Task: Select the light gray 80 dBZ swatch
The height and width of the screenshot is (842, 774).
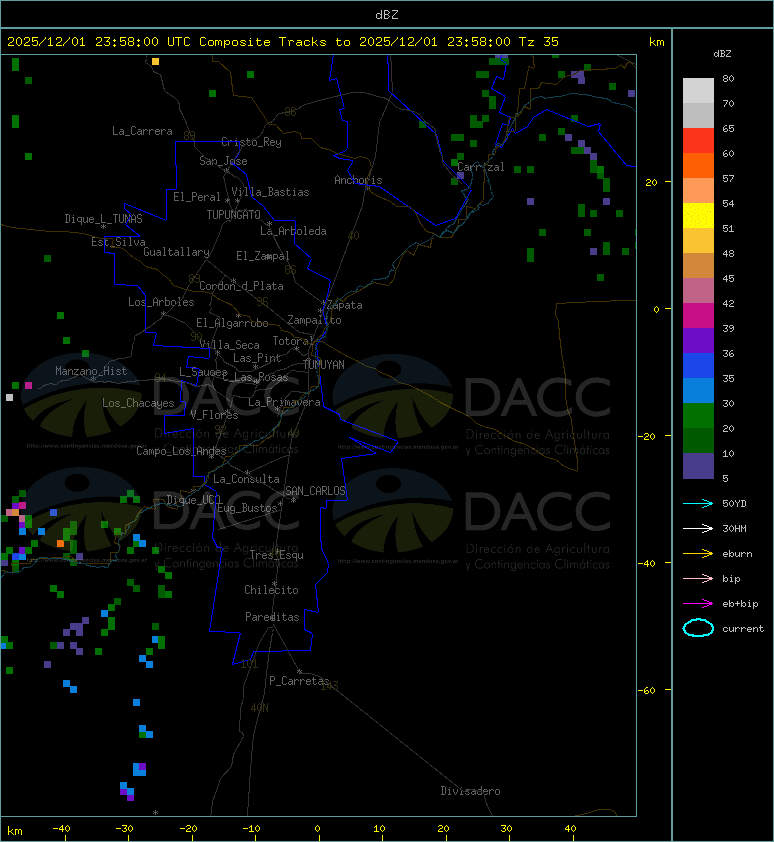Action: tap(698, 90)
